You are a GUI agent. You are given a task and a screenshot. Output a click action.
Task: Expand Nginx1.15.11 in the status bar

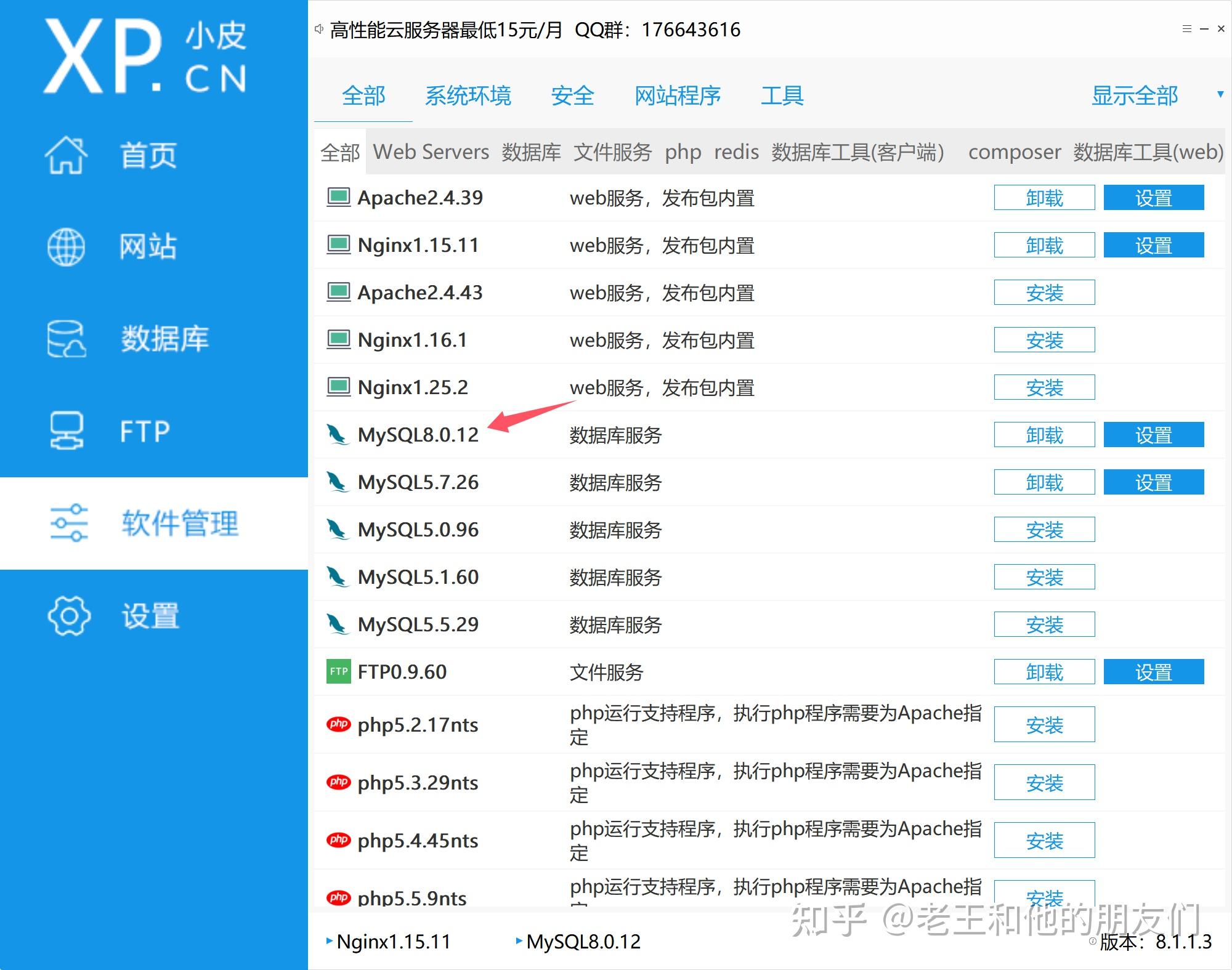coord(330,941)
